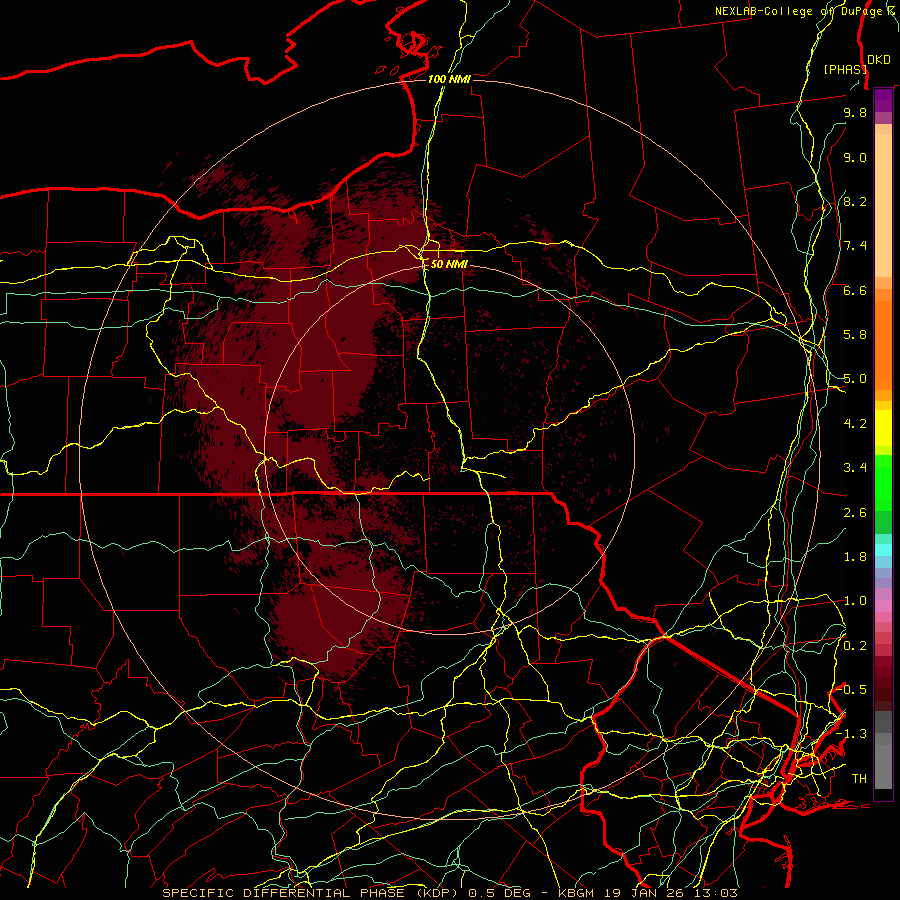
Task: Click the [PHAS] units label
Action: pos(845,69)
